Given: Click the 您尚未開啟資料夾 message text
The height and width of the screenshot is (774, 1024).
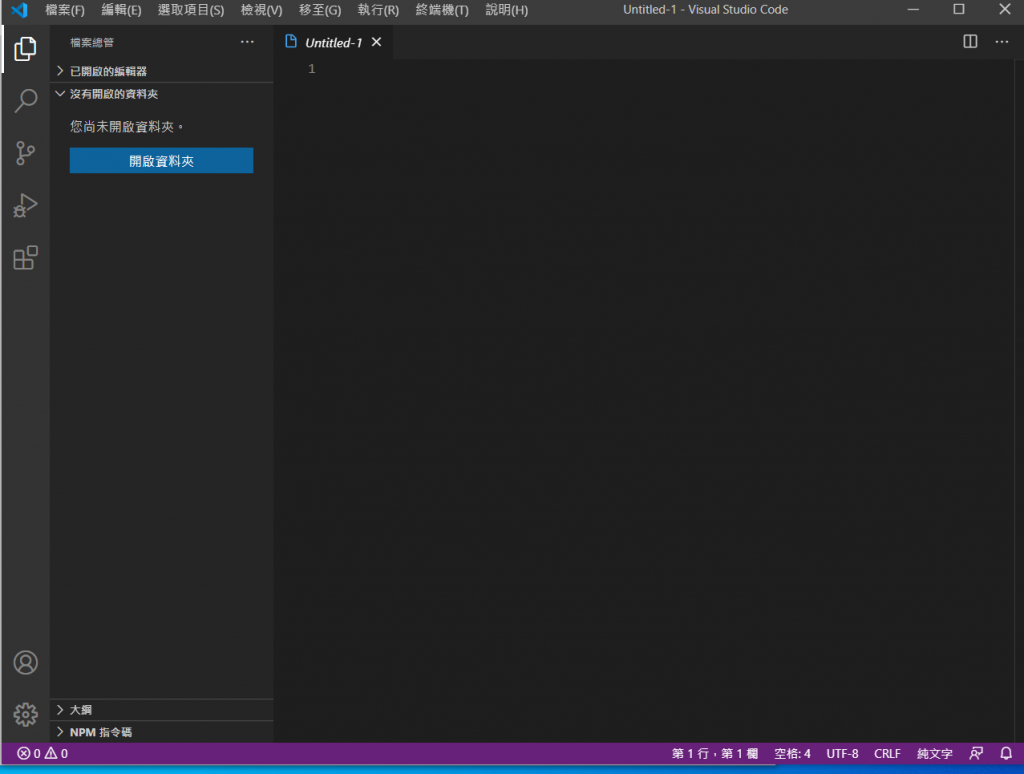Looking at the screenshot, I should click(x=126, y=127).
